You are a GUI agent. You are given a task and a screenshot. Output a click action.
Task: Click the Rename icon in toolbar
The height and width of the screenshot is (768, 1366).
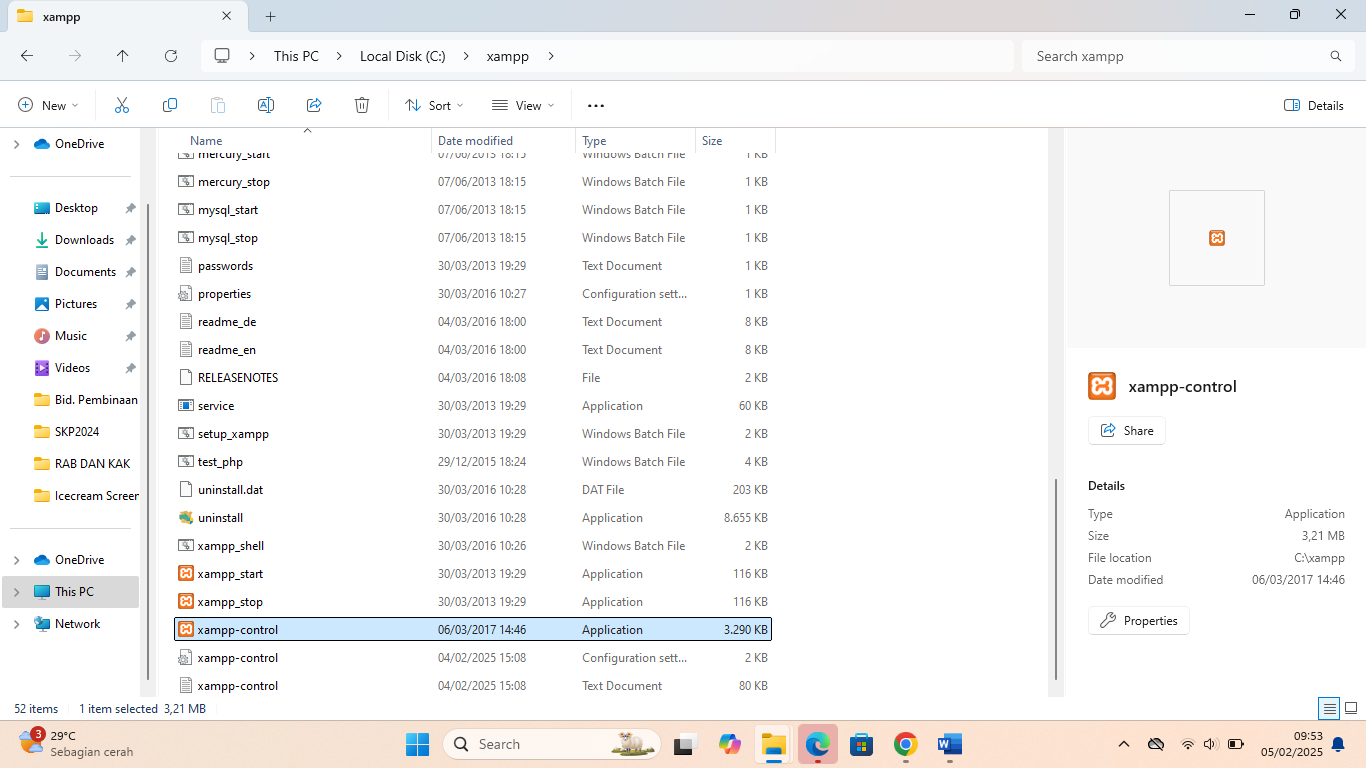click(266, 105)
